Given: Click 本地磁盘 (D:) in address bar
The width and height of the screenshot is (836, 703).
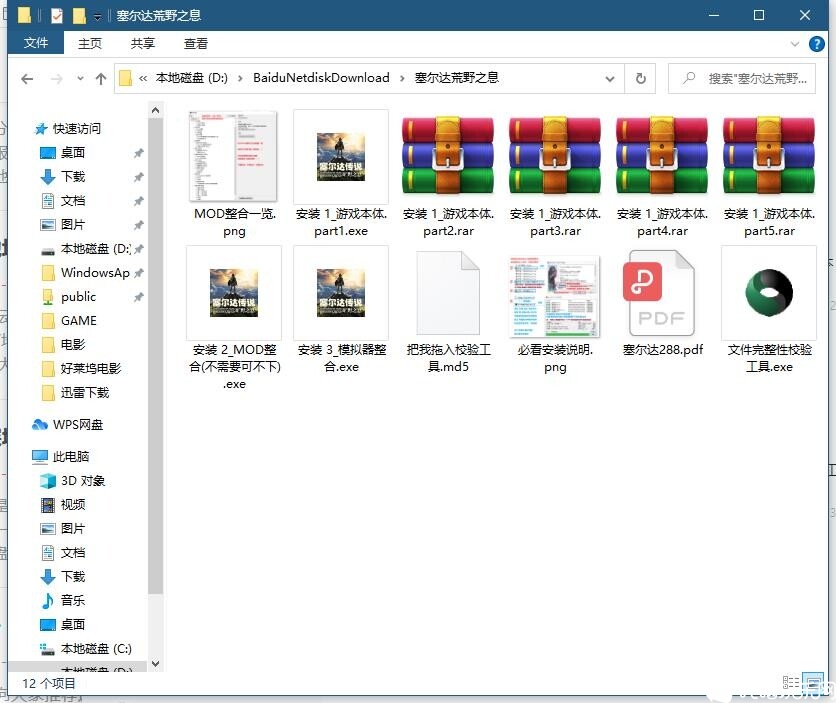Looking at the screenshot, I should click(x=191, y=78).
